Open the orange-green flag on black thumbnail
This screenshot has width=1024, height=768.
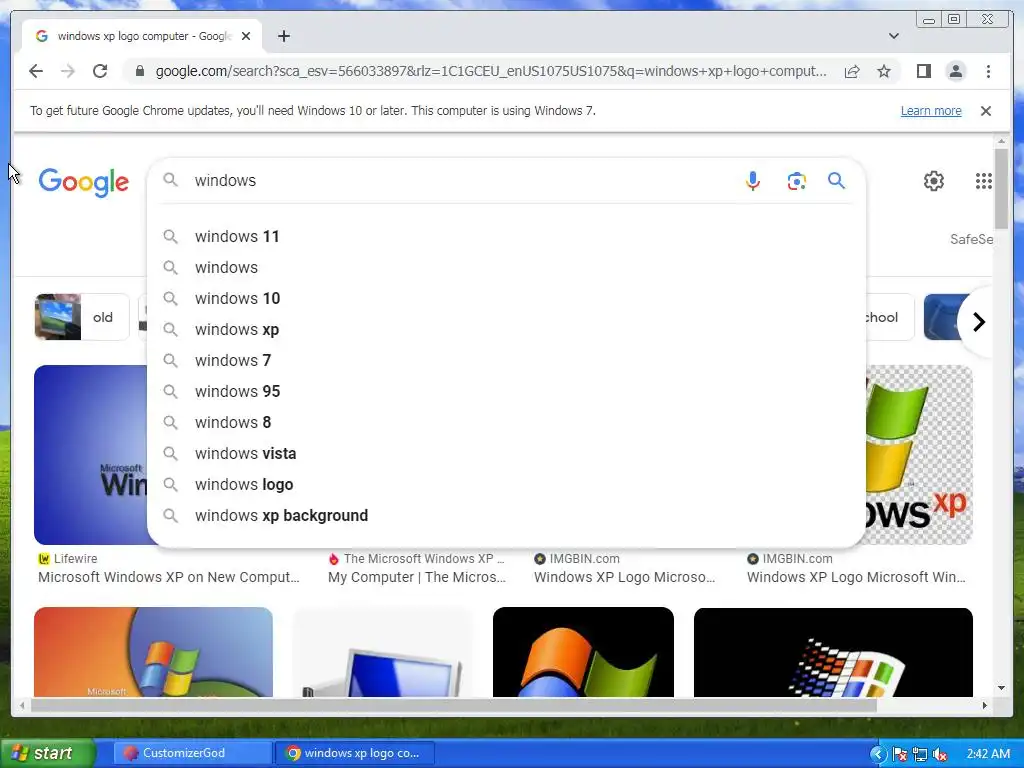point(583,652)
